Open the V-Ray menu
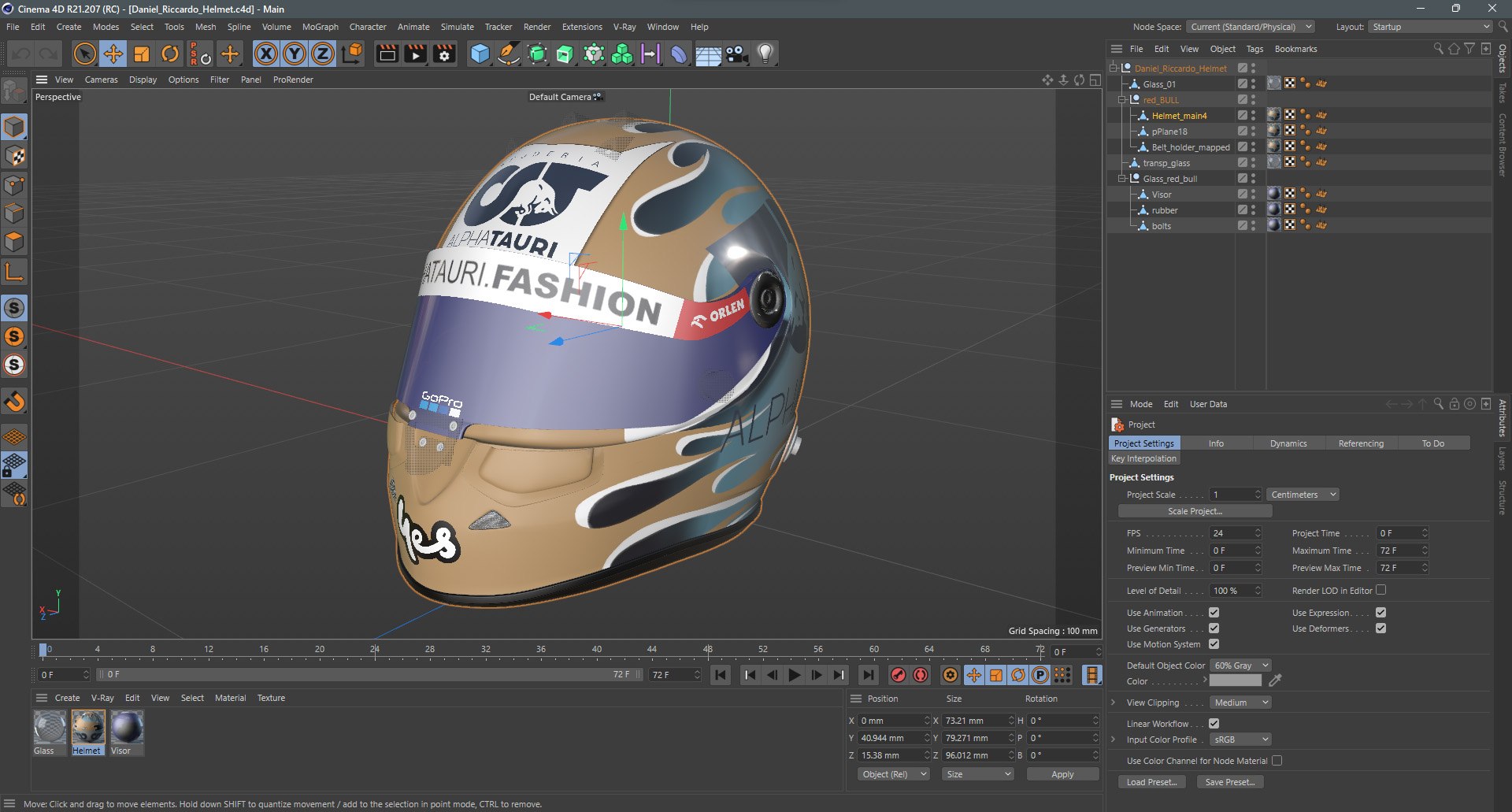 [624, 27]
